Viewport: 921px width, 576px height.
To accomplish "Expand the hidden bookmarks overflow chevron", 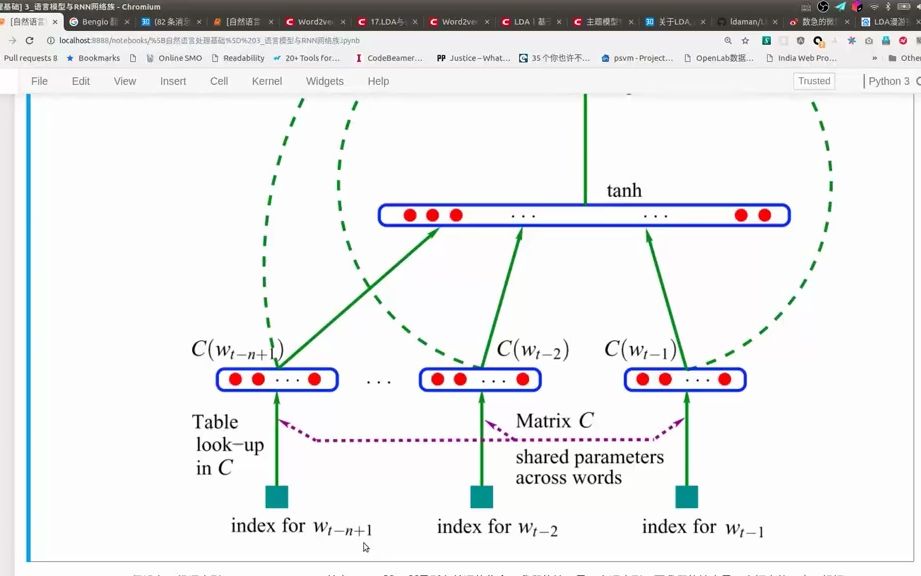I will point(875,58).
